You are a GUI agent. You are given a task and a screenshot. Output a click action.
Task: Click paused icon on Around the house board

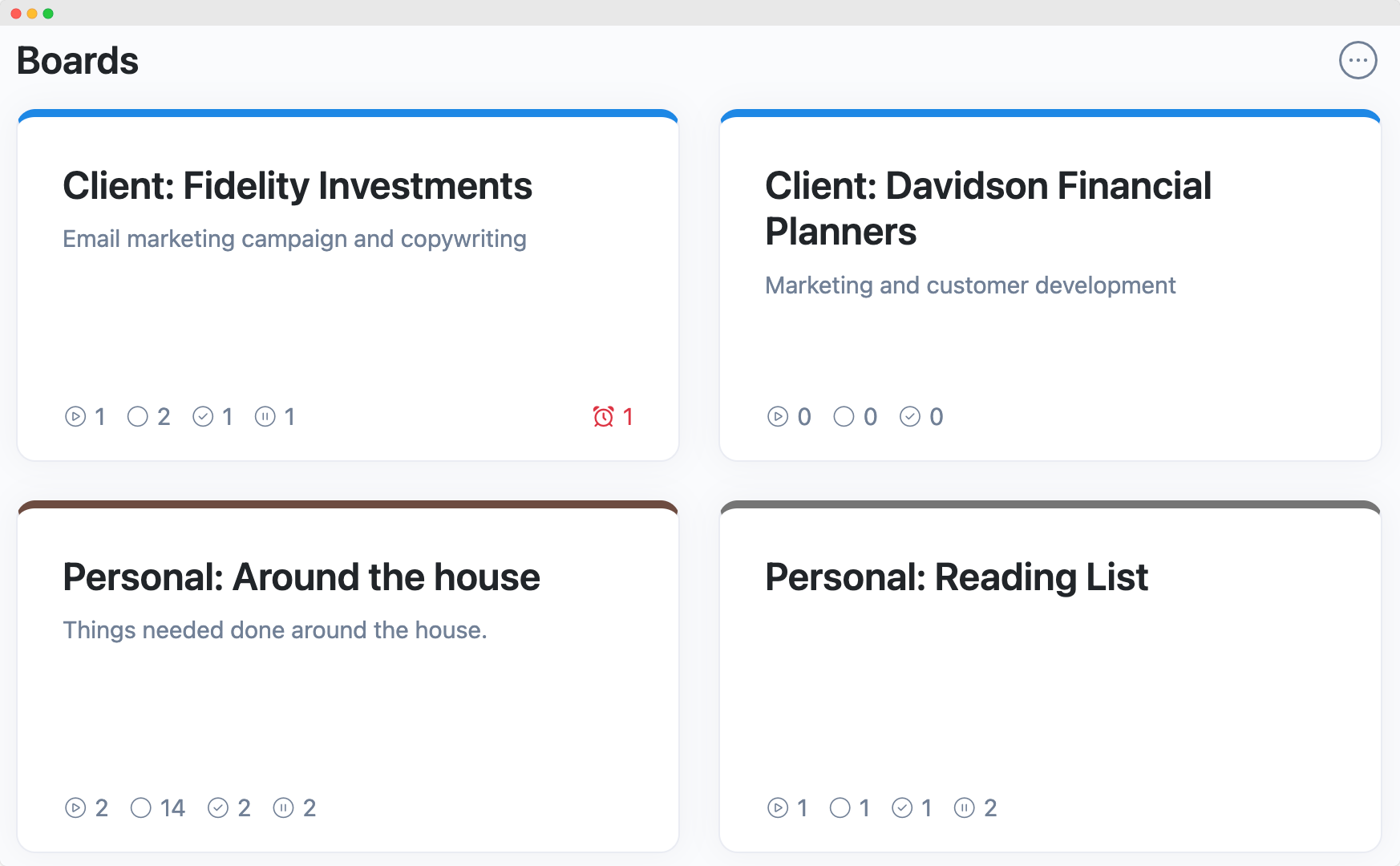coord(283,808)
